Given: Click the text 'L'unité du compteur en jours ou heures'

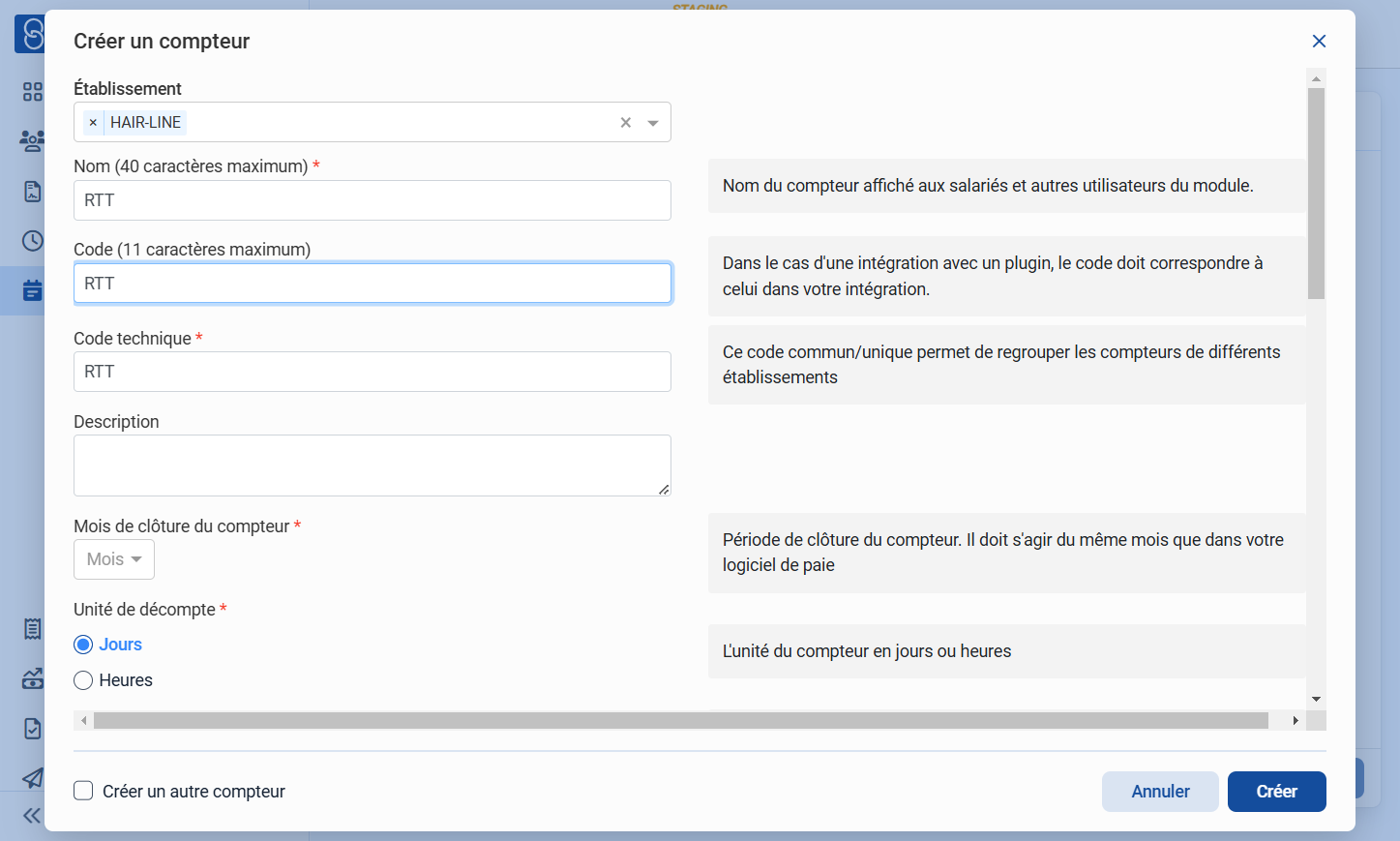Looking at the screenshot, I should pos(867,651).
